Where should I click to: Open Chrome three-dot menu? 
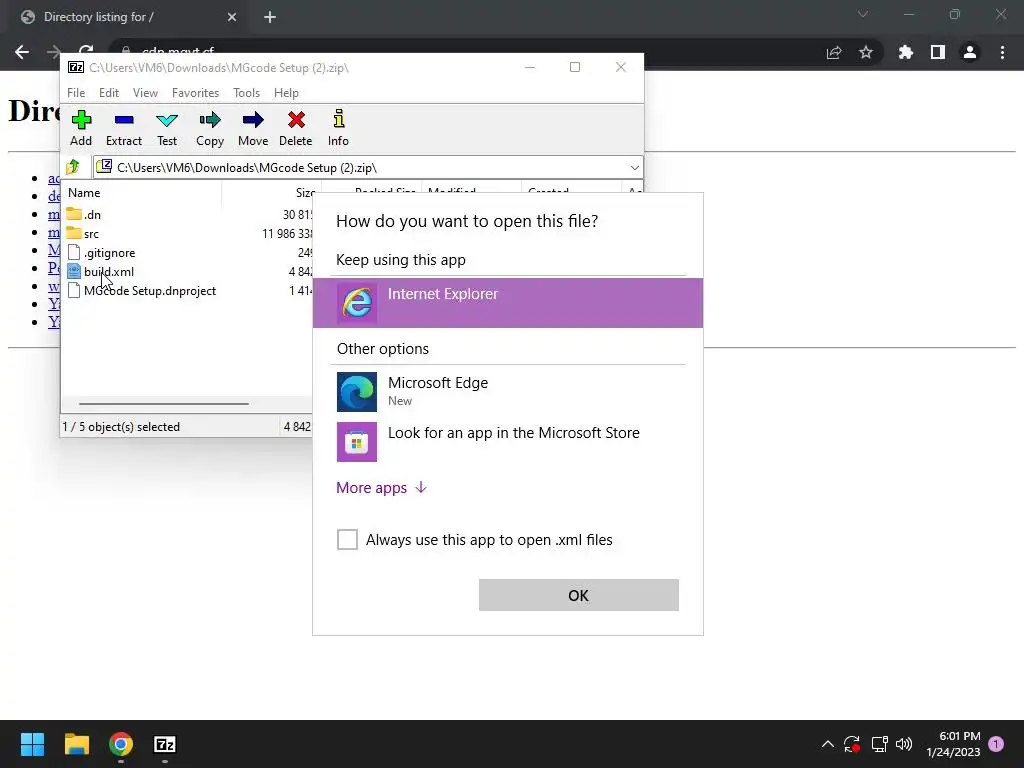click(1002, 52)
